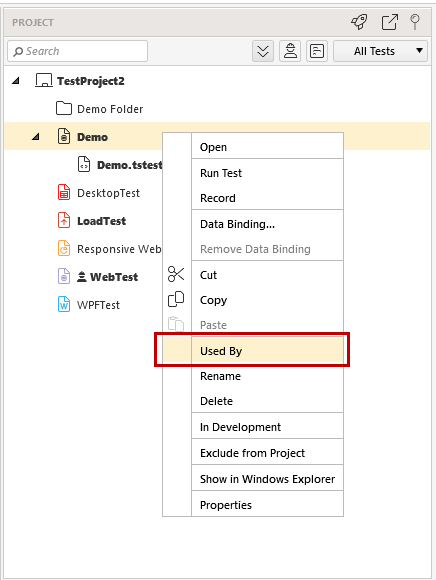436x580 pixels.
Task: Click the rocket icon in Project header
Action: click(359, 22)
